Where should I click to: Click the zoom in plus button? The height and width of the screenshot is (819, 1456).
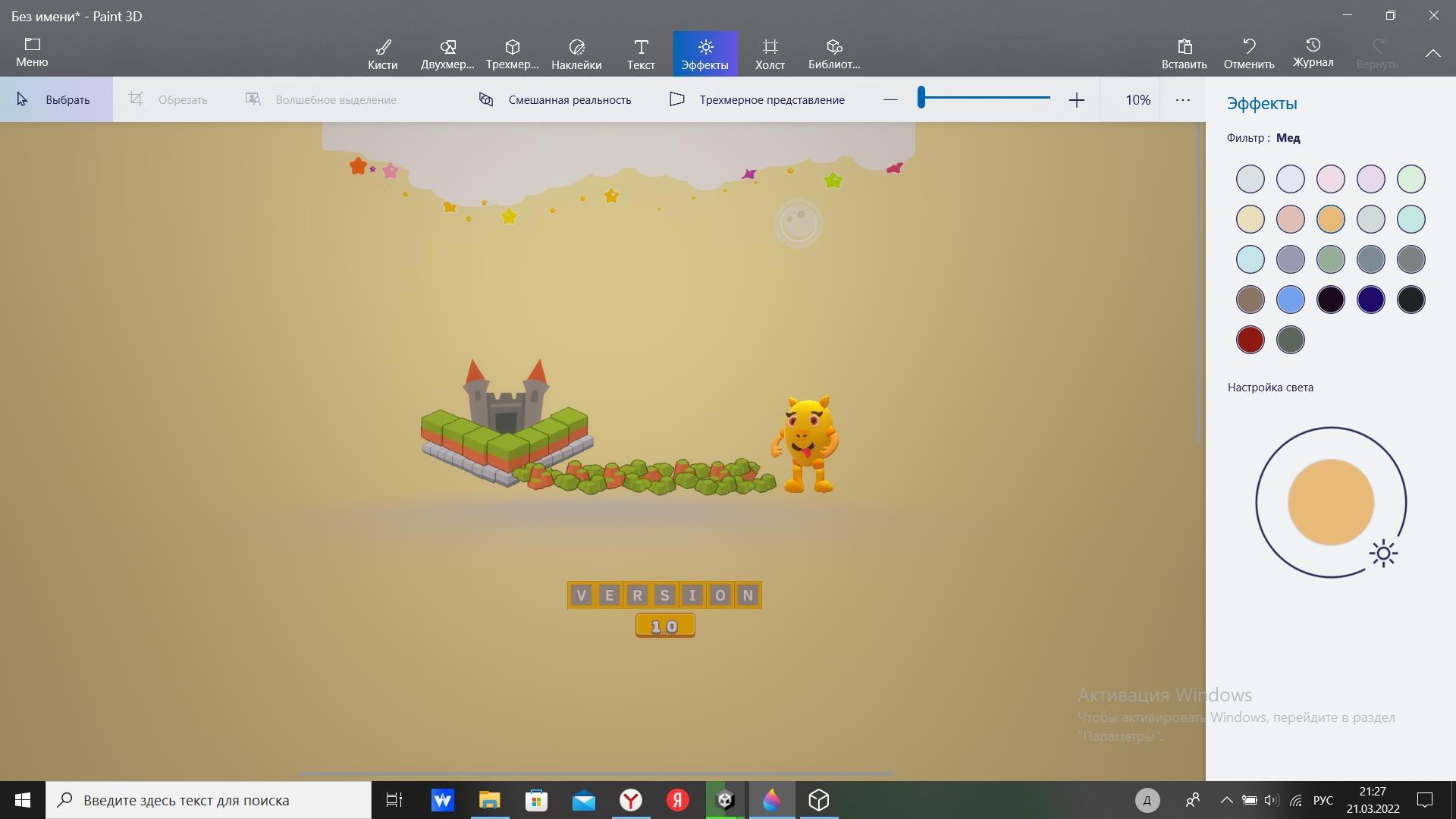click(x=1076, y=99)
